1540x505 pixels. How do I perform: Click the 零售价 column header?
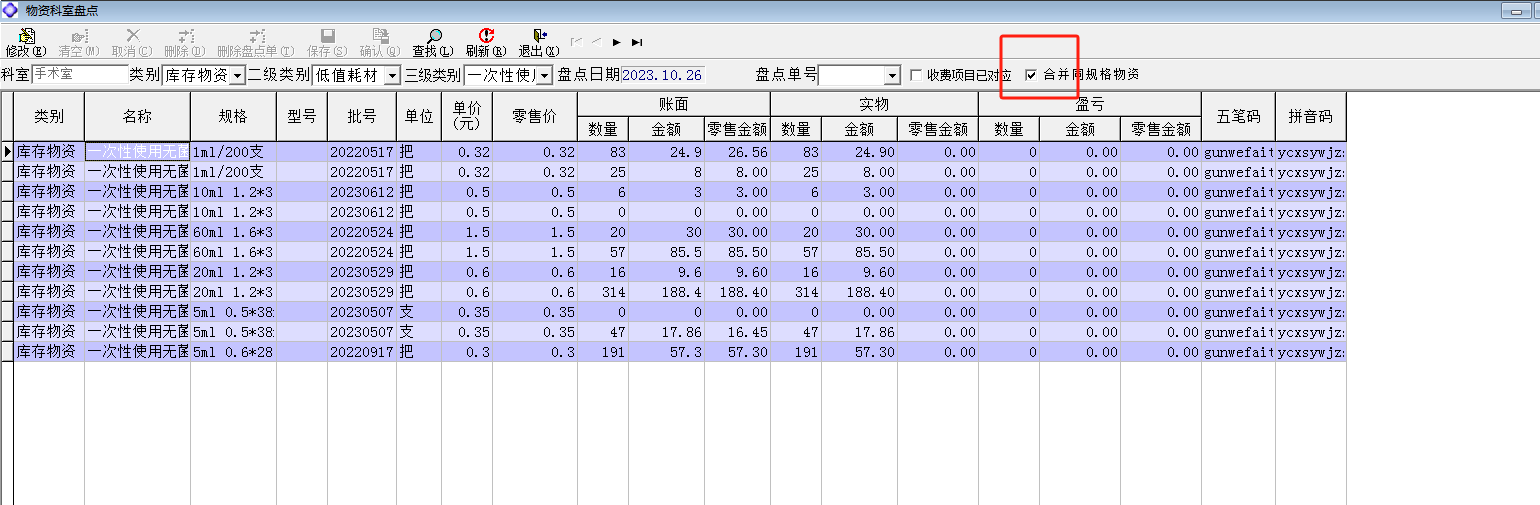[x=535, y=116]
